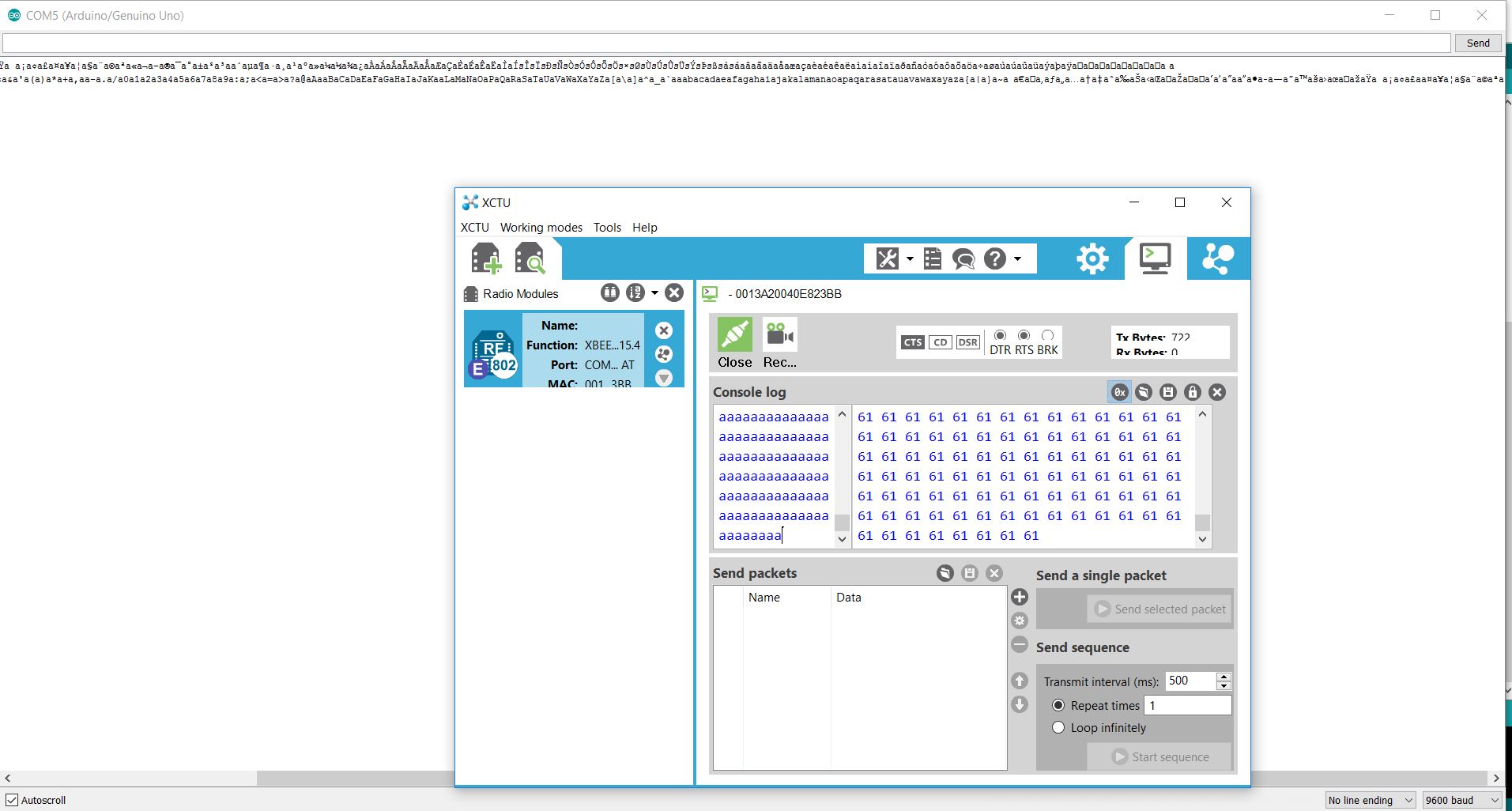Enable Loop infinitely sending option
Image resolution: width=1512 pixels, height=811 pixels.
(x=1059, y=727)
